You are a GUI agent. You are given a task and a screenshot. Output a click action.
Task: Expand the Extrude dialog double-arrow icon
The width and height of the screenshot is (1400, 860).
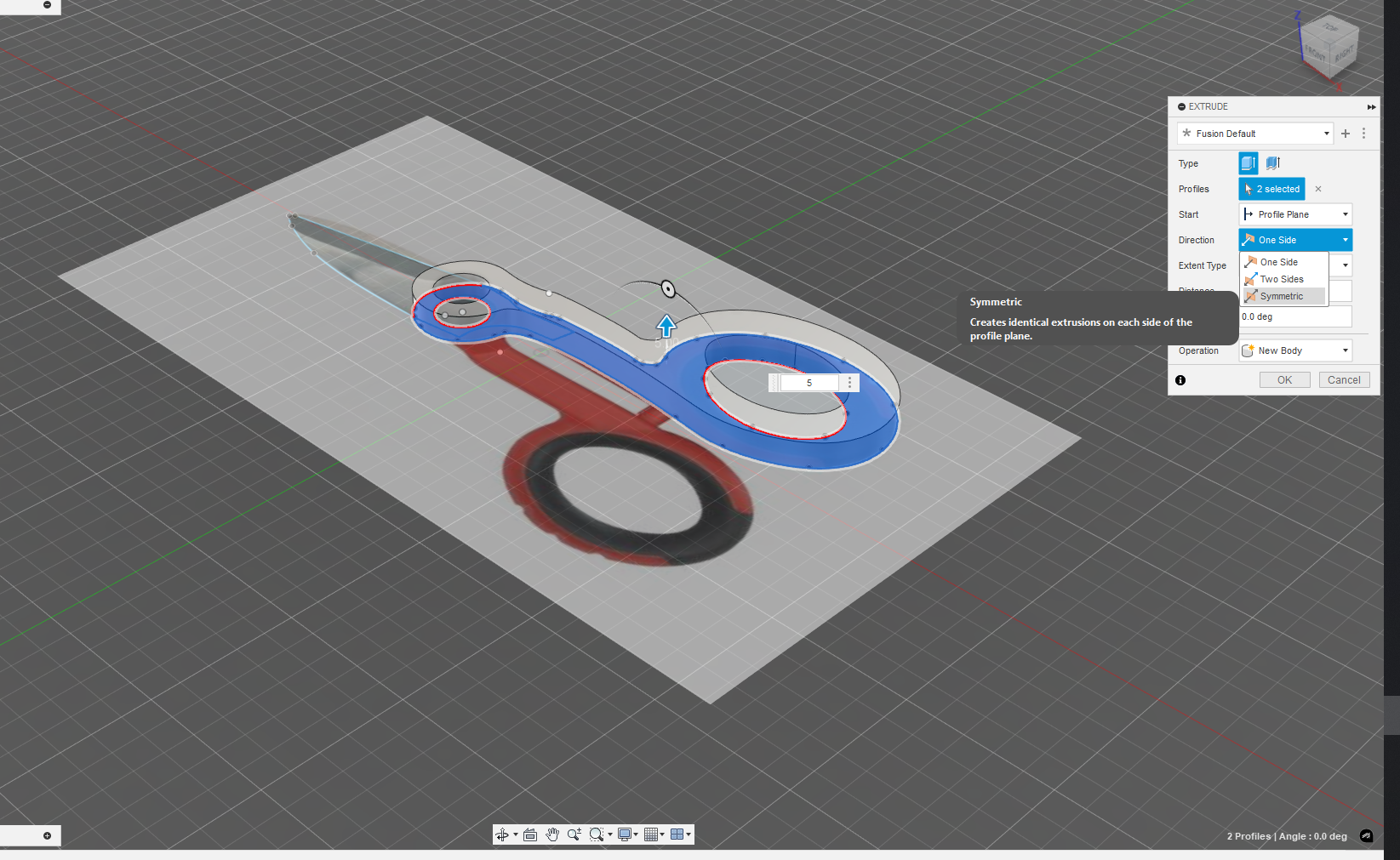pyautogui.click(x=1371, y=107)
